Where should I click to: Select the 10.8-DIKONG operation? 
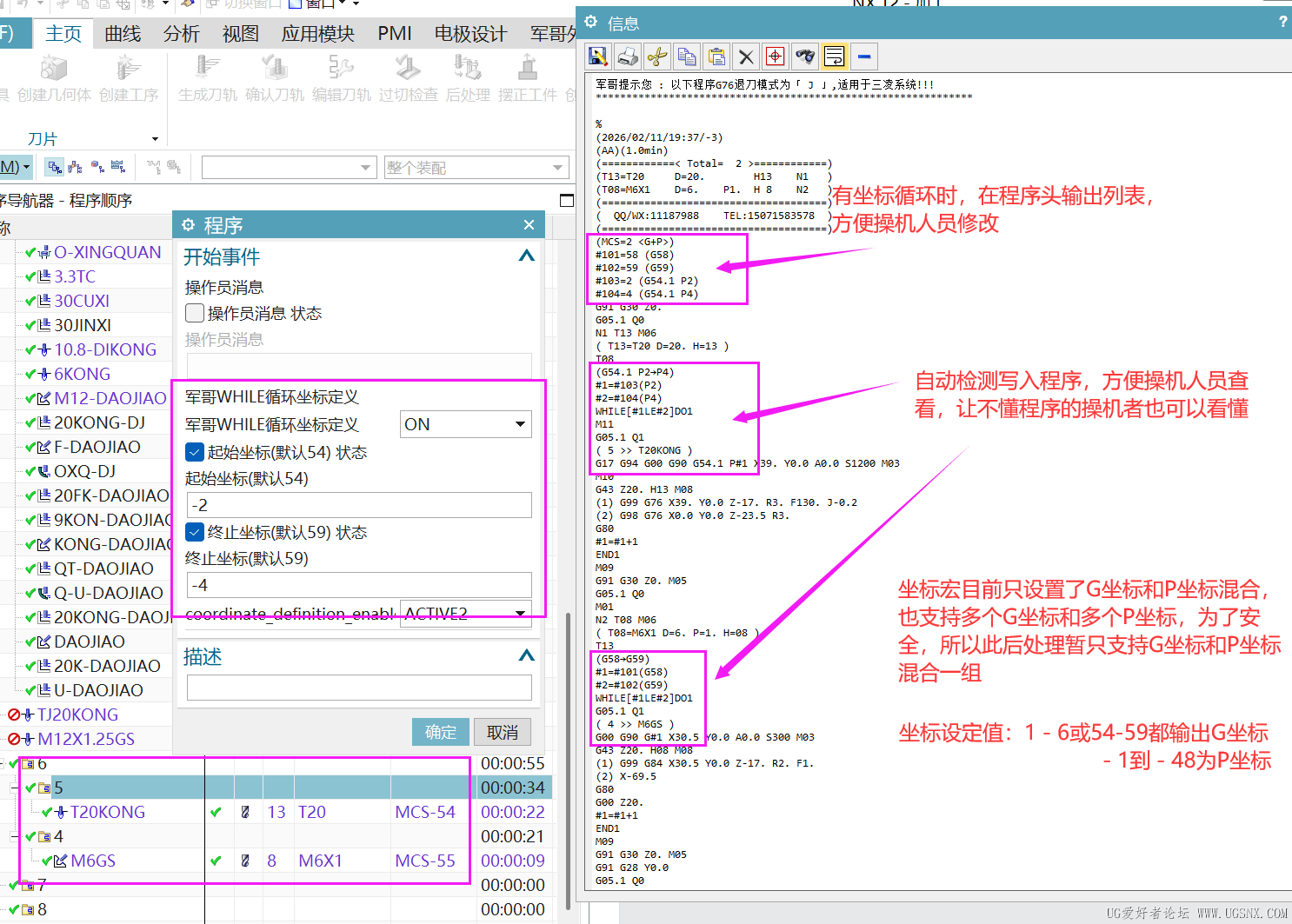[x=105, y=349]
